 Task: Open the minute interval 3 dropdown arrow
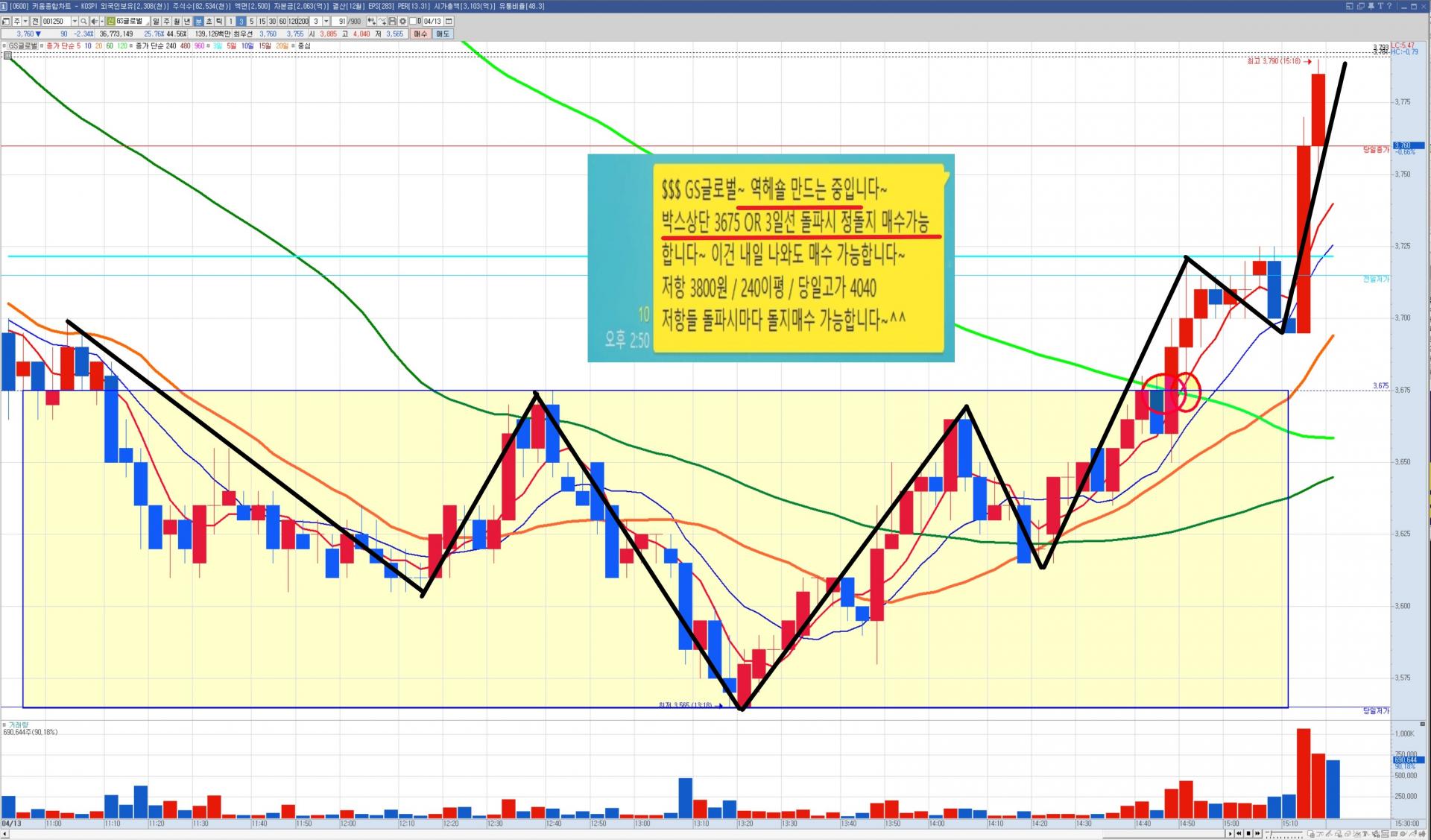[326, 22]
